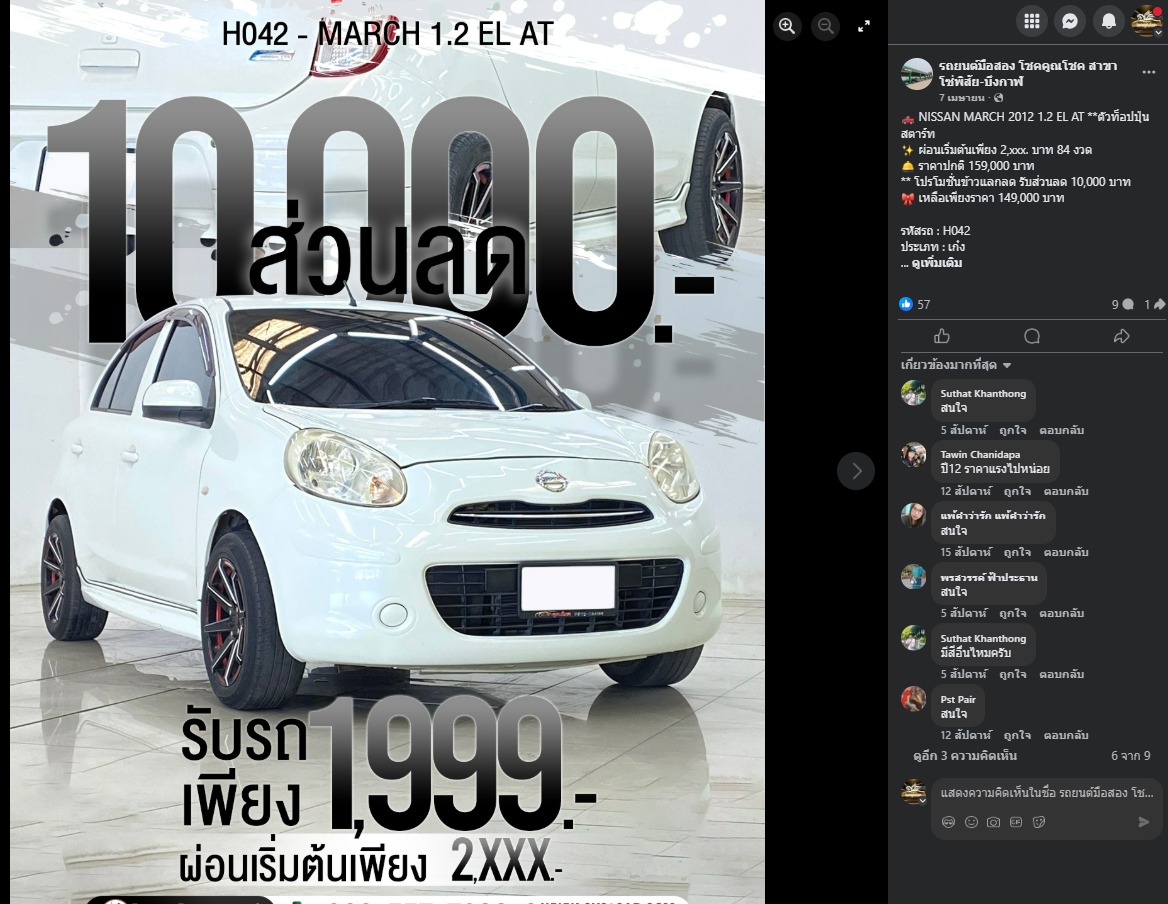Like Pst Pair's comment
The image size is (1168, 904).
[x=1017, y=735]
